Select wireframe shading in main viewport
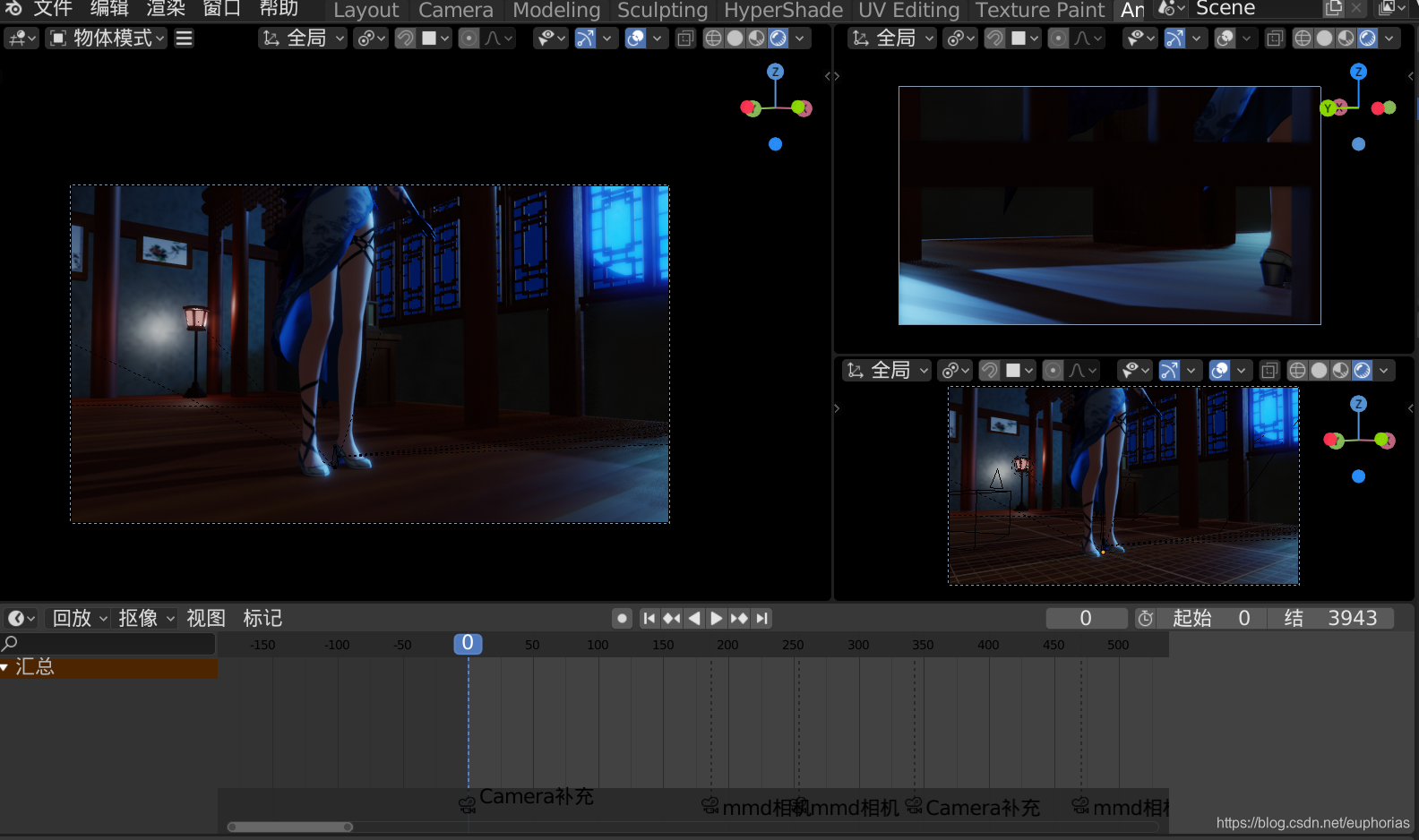 (x=713, y=39)
